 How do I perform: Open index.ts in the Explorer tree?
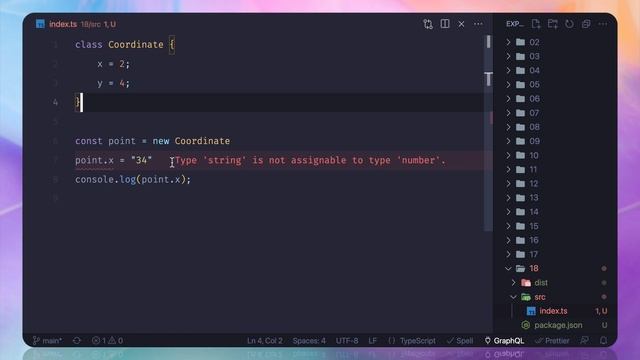pyautogui.click(x=556, y=311)
